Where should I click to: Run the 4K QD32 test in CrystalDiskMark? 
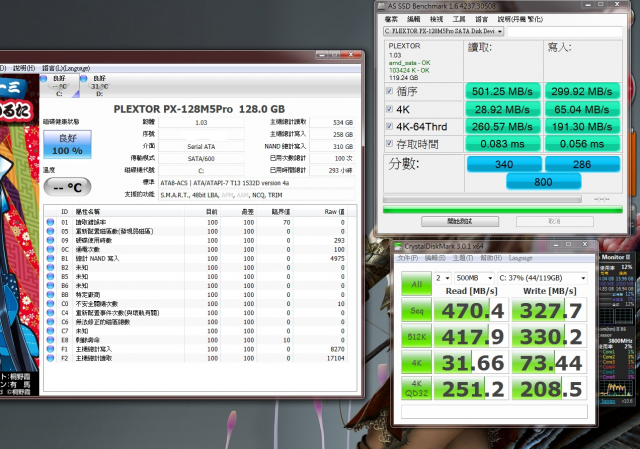[x=416, y=388]
